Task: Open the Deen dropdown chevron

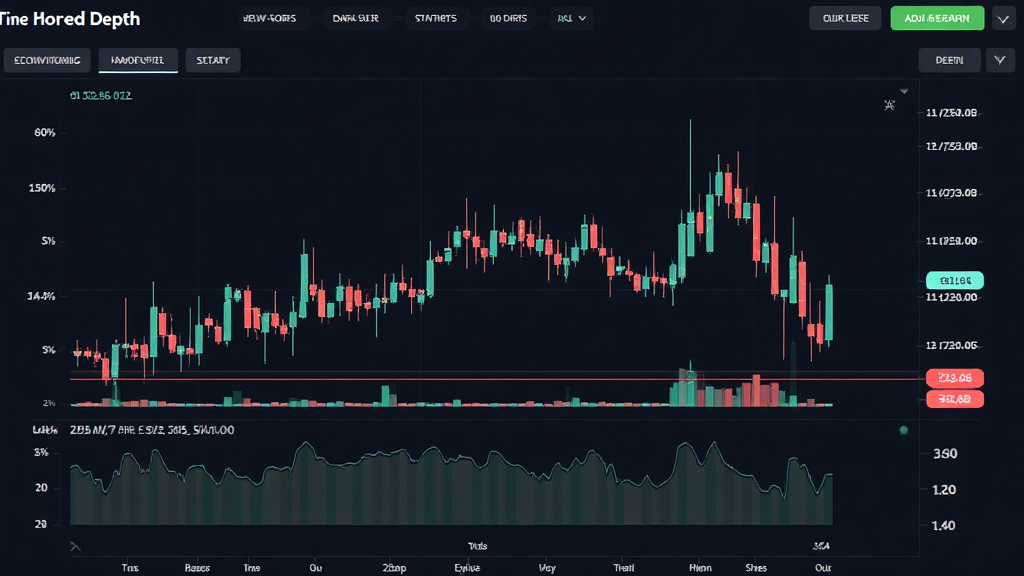Action: [999, 60]
